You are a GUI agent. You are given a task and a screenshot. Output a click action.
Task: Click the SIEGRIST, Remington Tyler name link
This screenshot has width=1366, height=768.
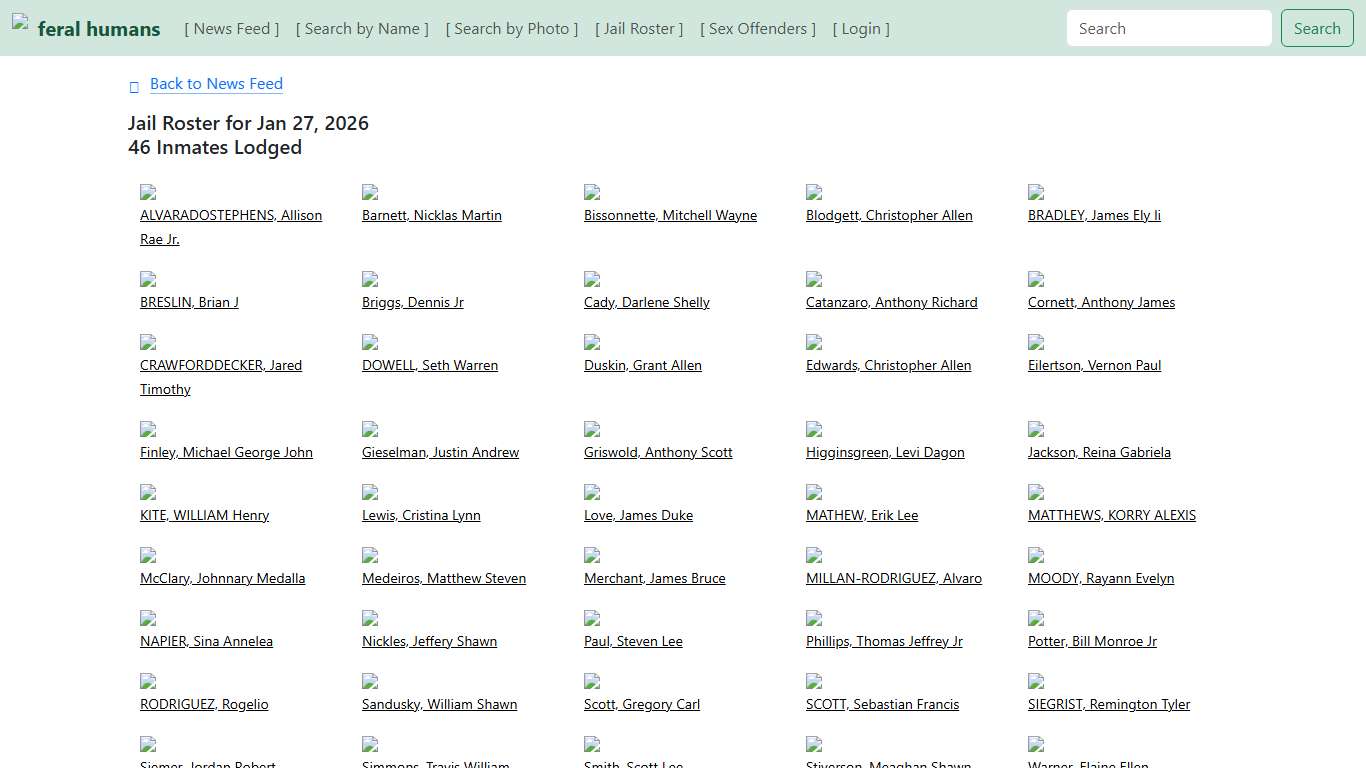pos(1108,704)
